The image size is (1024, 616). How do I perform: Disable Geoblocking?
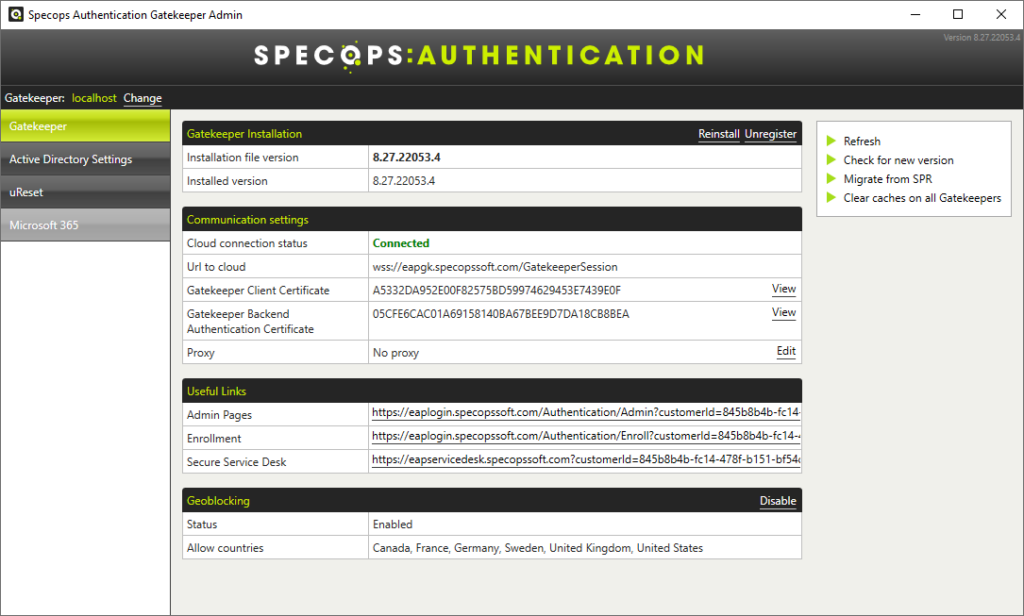tap(778, 501)
